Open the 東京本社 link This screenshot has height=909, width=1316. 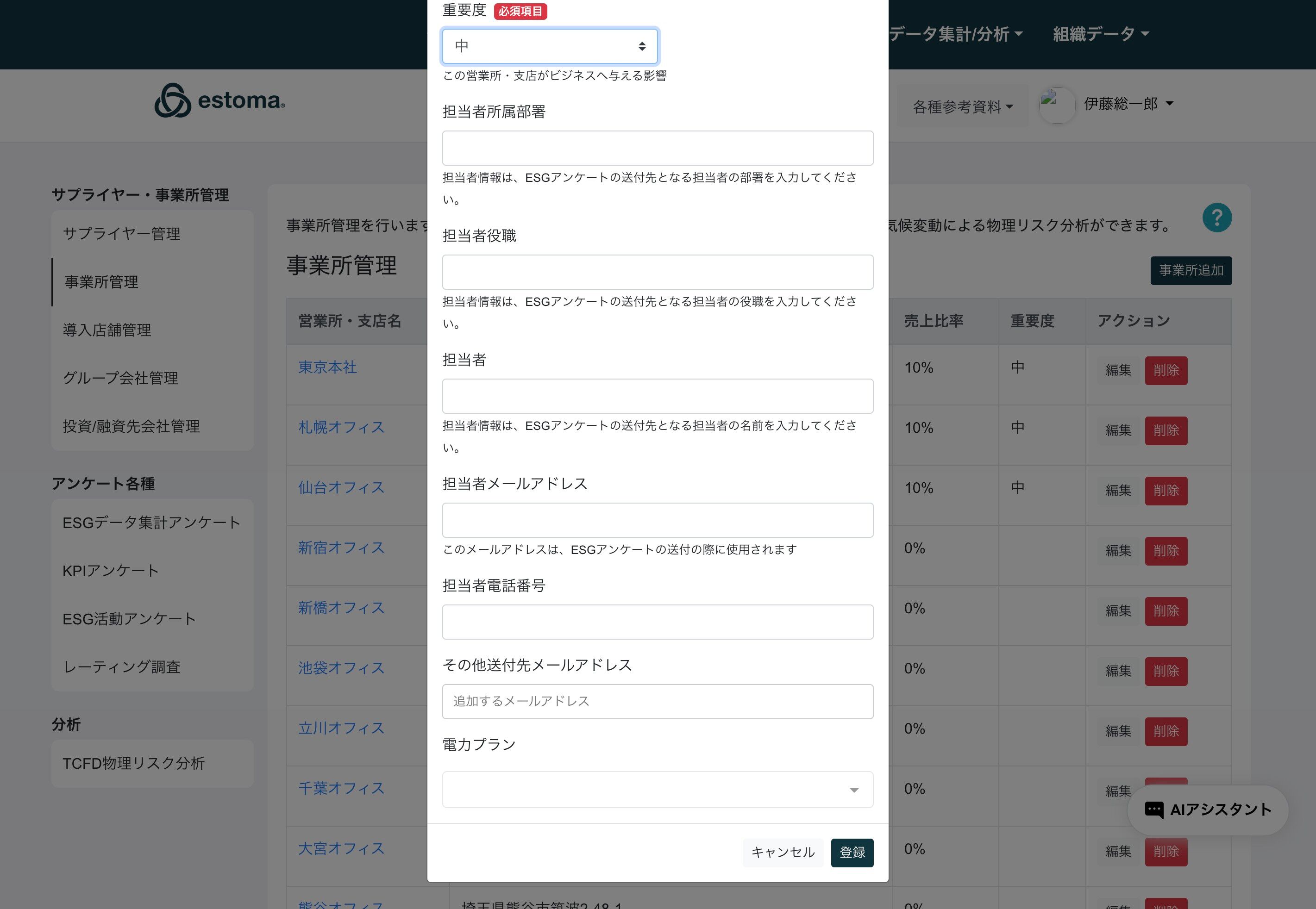coord(327,367)
